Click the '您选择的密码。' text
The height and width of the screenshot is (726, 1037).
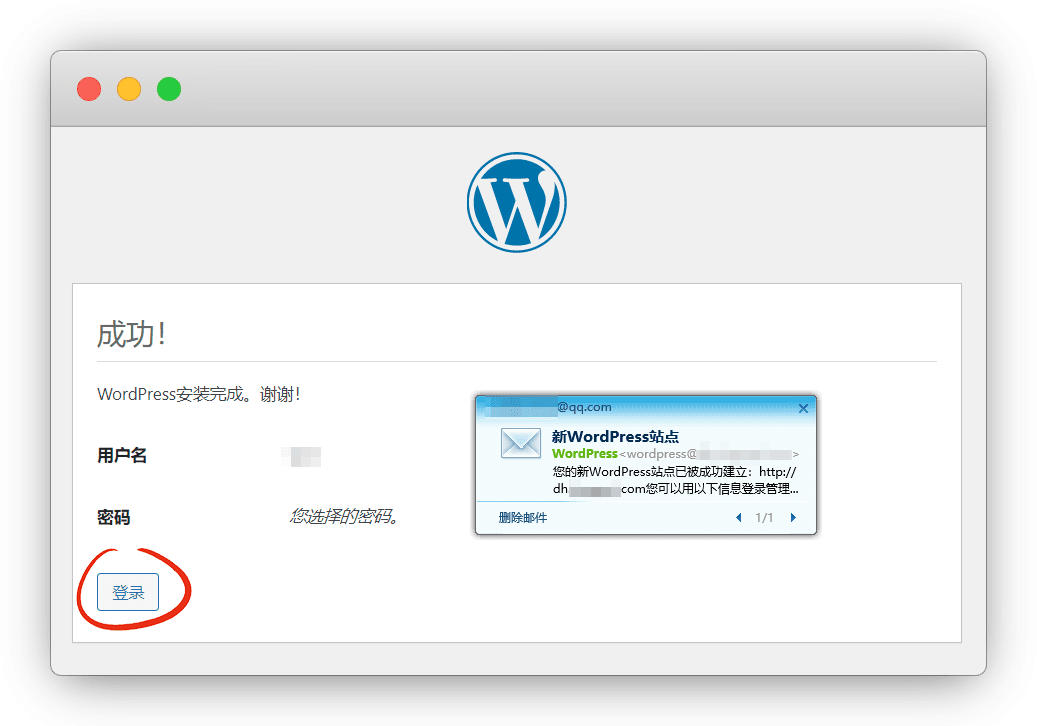[343, 516]
